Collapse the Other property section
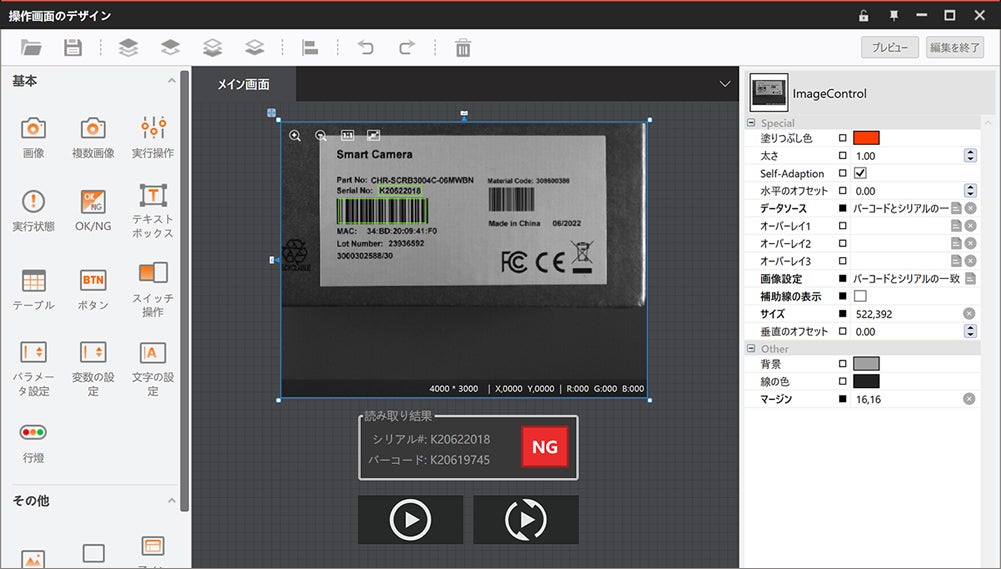Screen dimensions: 1001x569 coord(752,349)
